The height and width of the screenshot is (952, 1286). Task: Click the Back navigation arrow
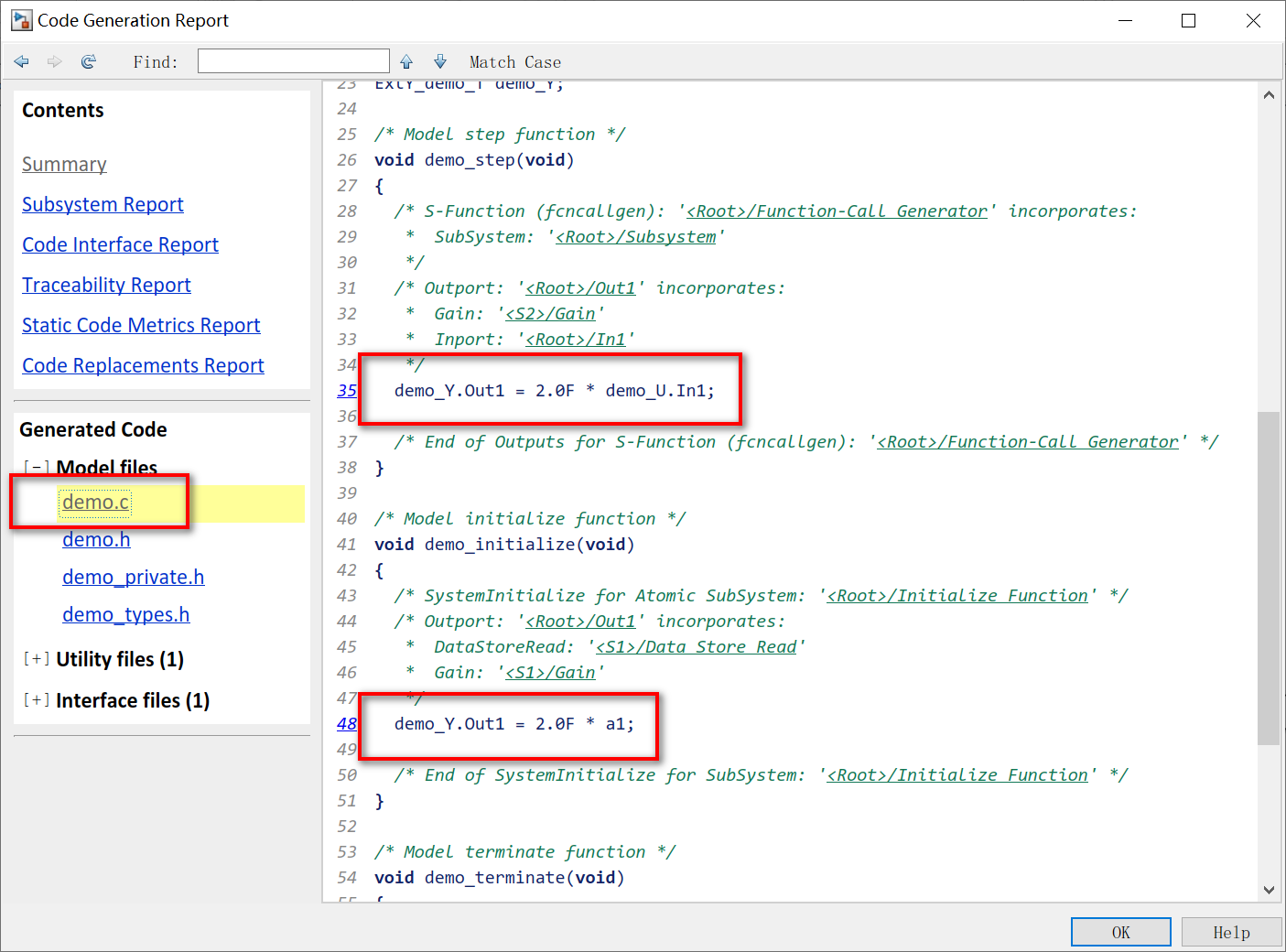click(x=22, y=61)
